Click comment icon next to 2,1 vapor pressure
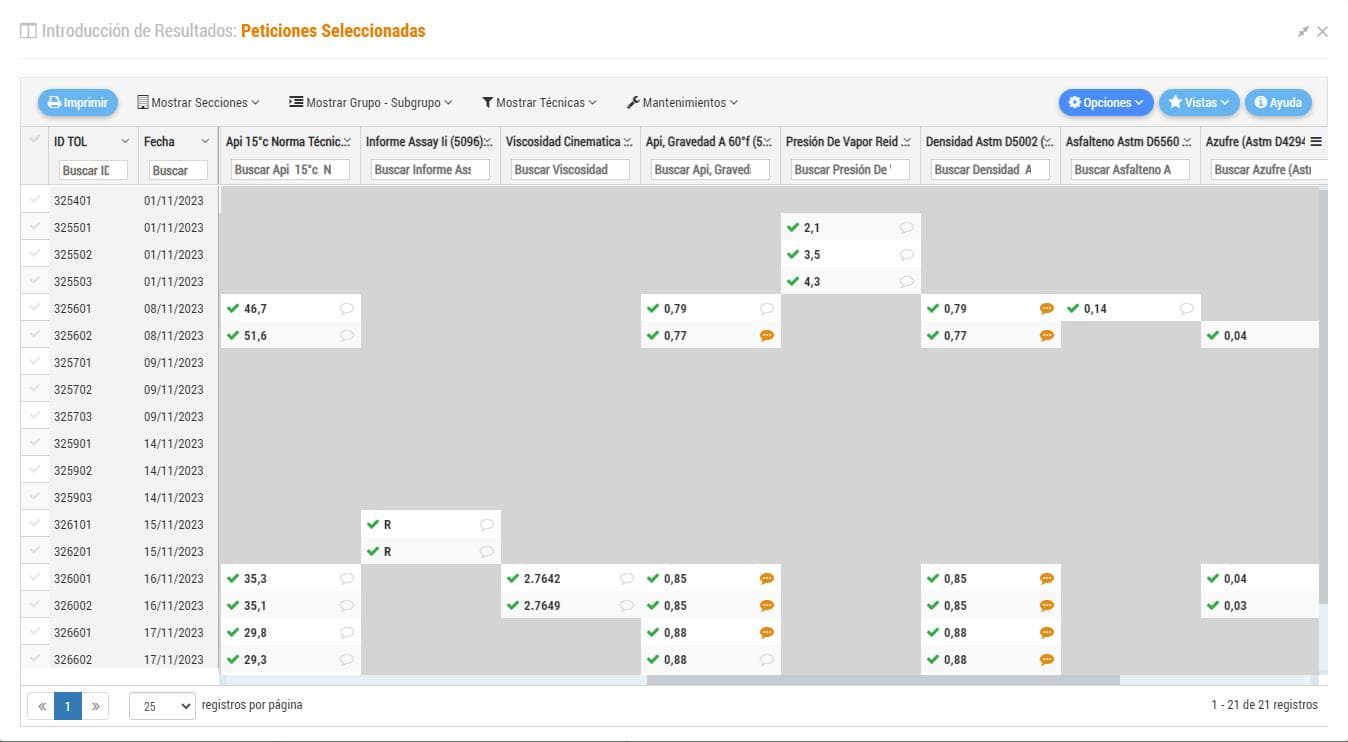 pos(906,228)
